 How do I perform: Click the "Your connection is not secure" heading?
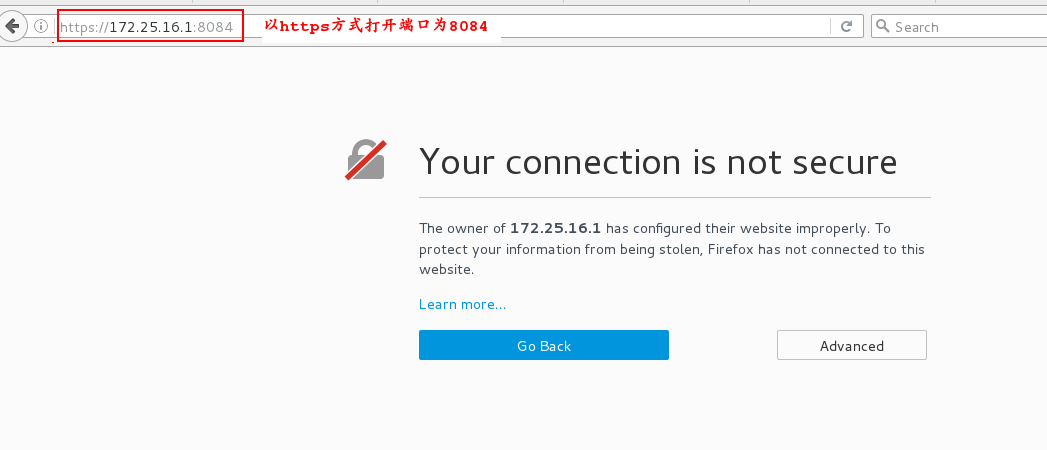pos(658,161)
